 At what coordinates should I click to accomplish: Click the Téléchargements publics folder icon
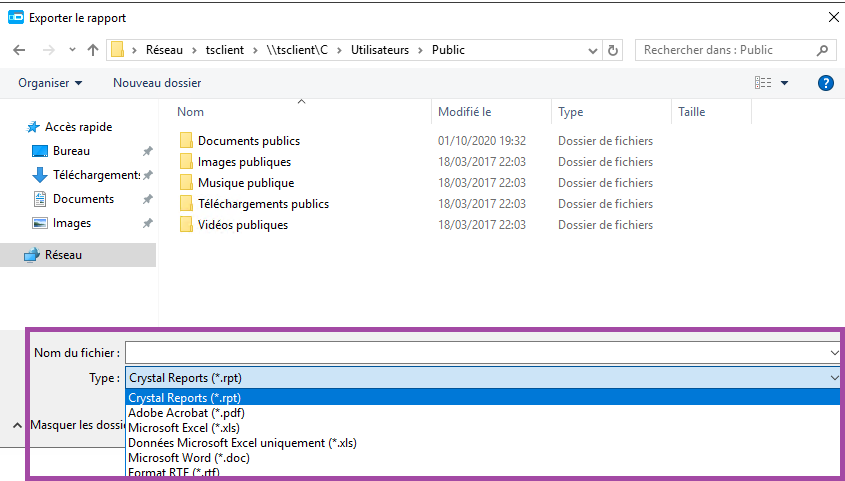point(186,204)
